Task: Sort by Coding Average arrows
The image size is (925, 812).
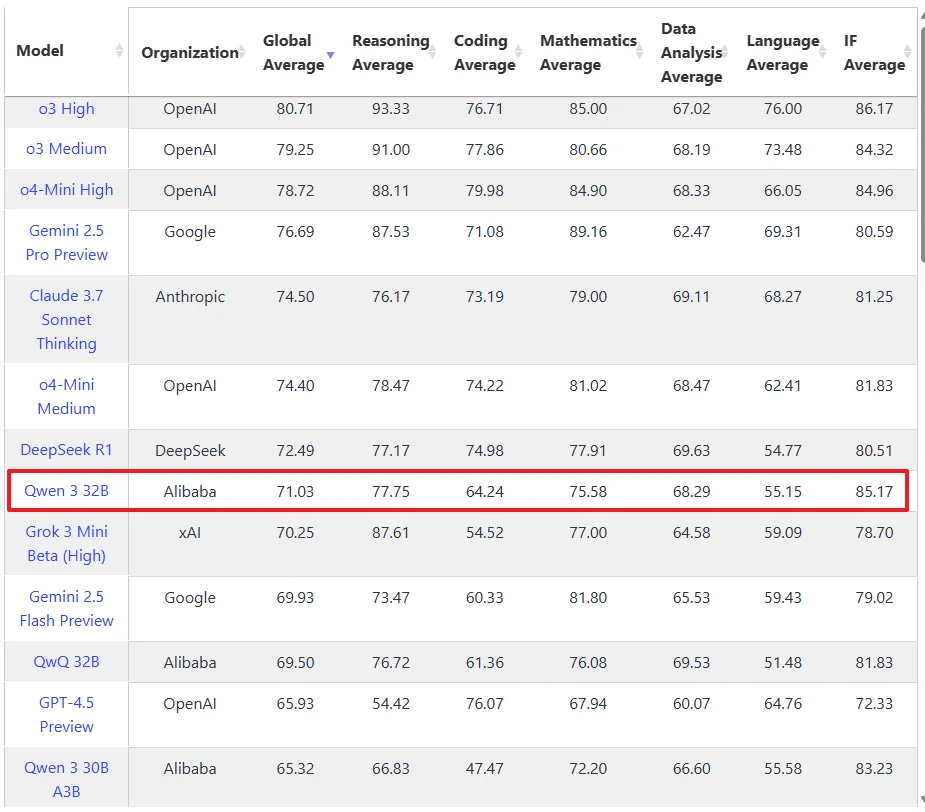Action: pyautogui.click(x=519, y=52)
